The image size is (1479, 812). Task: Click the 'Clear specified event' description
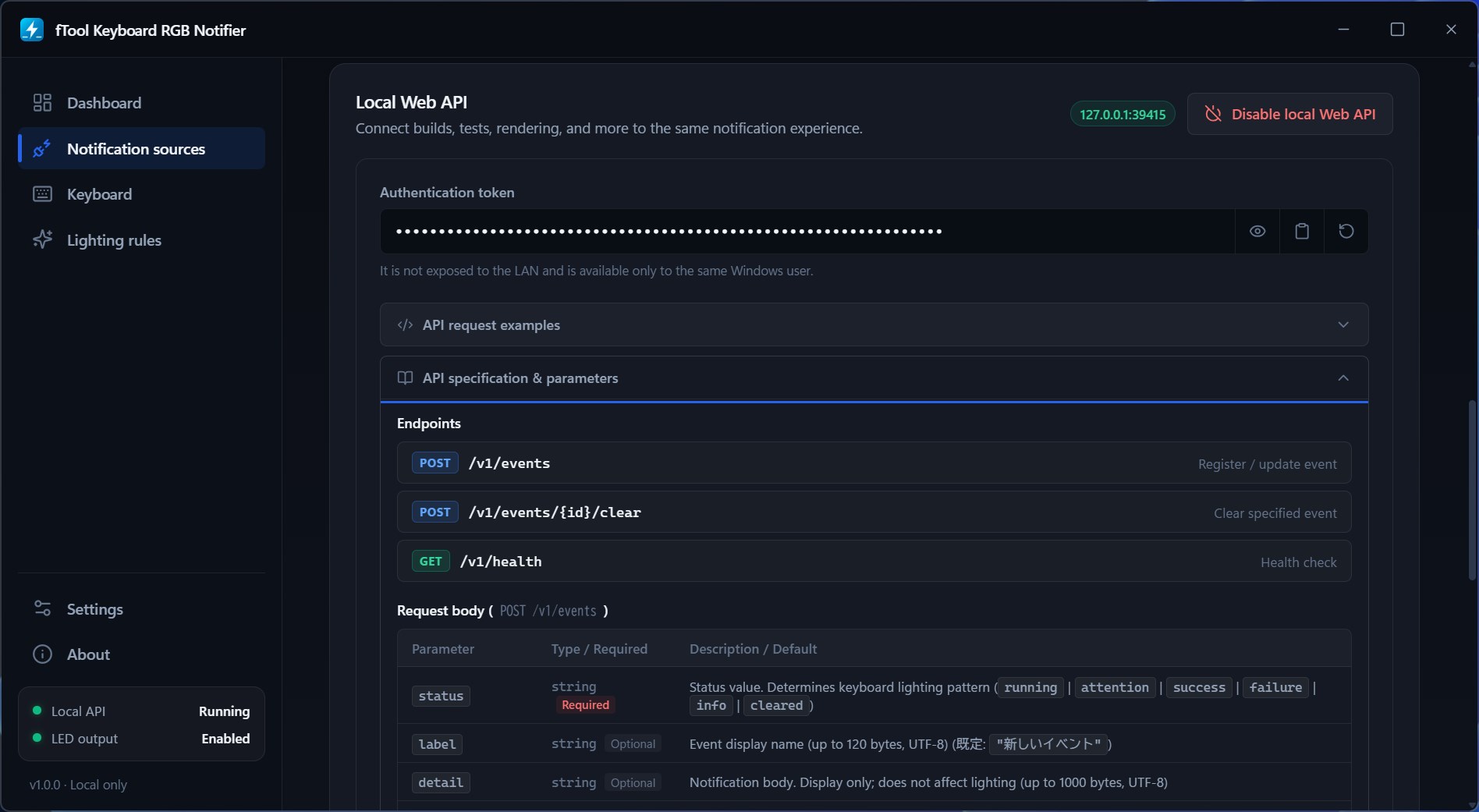point(1275,513)
